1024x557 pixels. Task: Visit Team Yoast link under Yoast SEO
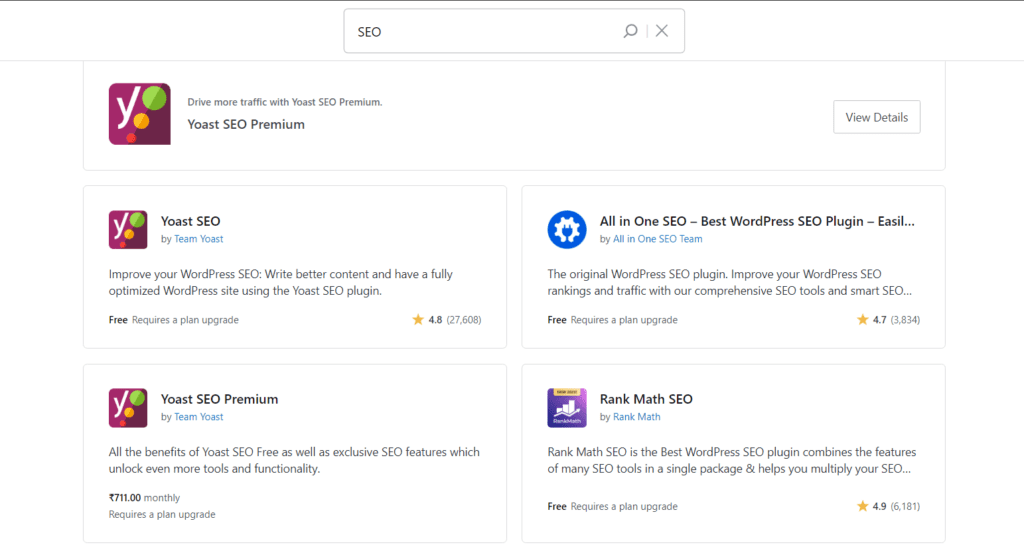[x=199, y=239]
